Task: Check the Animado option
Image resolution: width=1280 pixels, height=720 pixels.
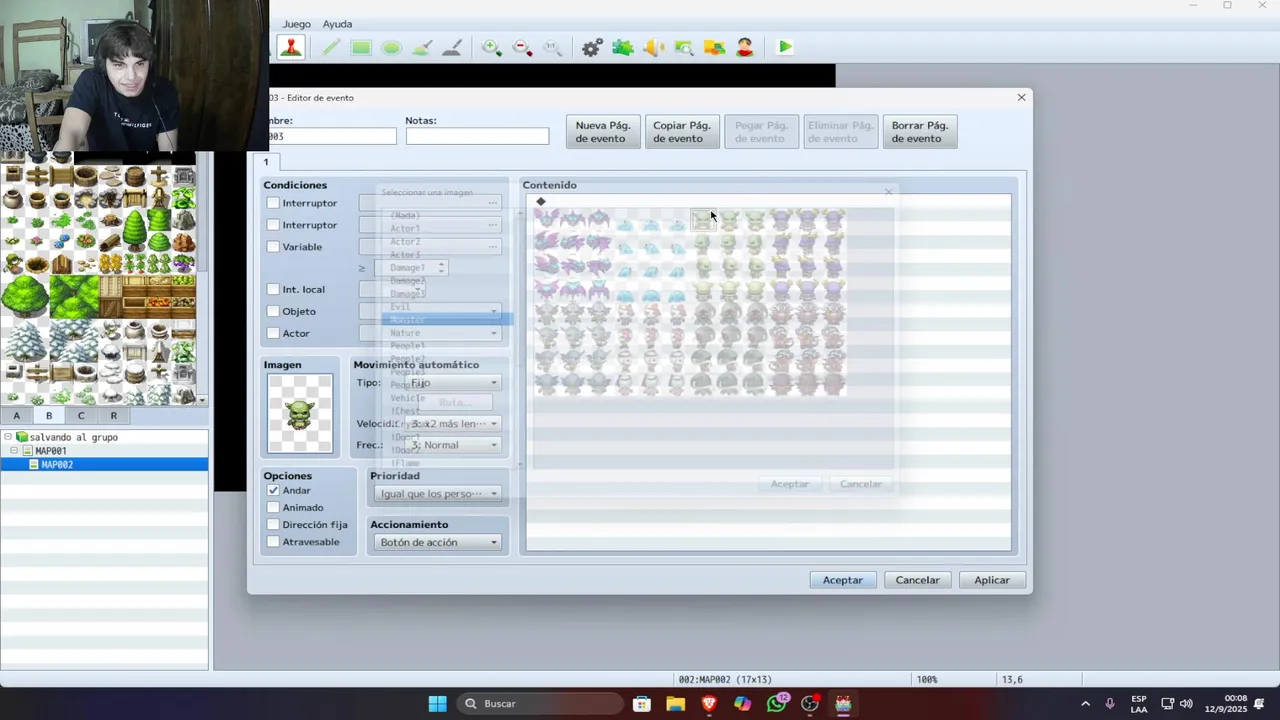Action: click(x=273, y=507)
